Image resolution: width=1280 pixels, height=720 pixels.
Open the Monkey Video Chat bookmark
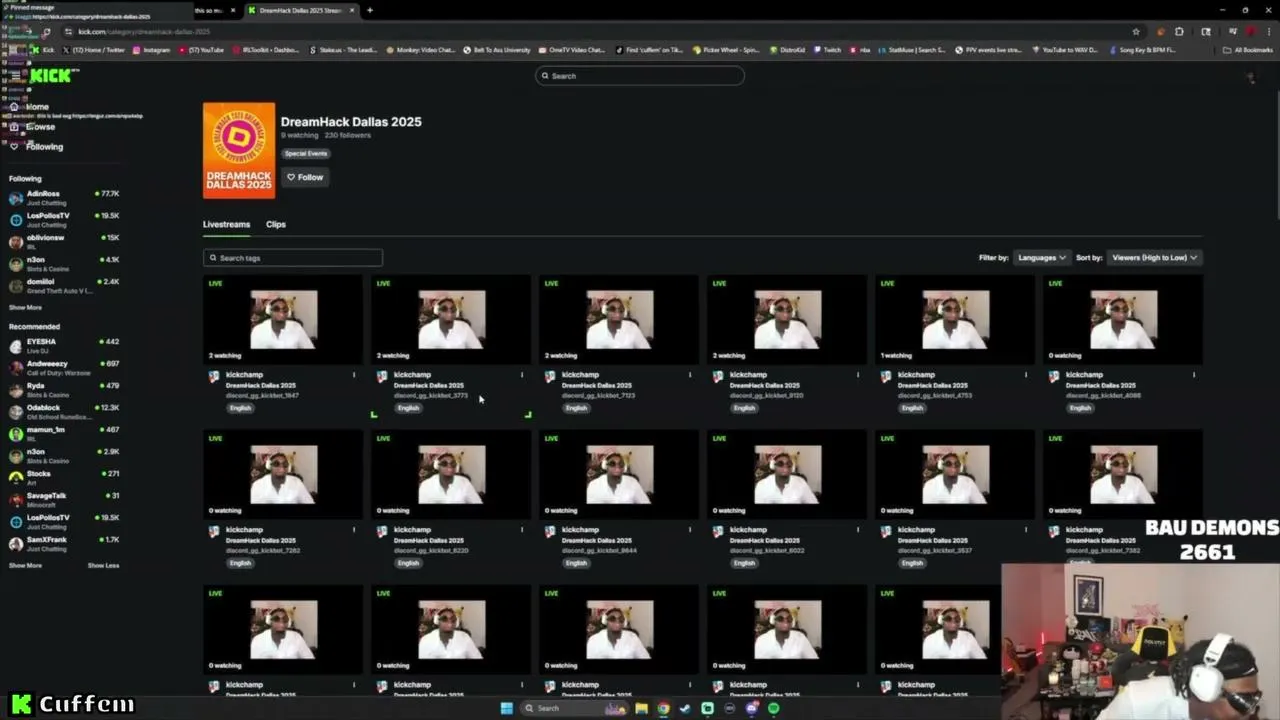(x=420, y=50)
